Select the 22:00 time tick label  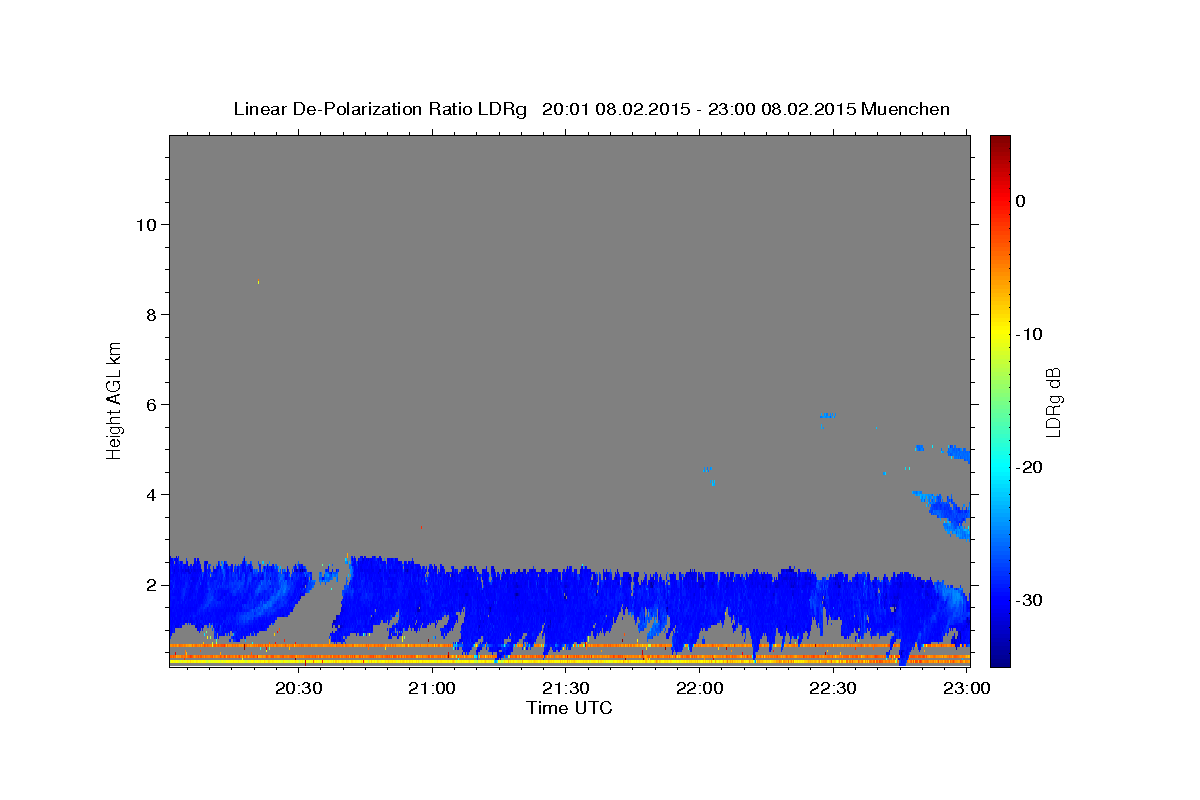[700, 688]
